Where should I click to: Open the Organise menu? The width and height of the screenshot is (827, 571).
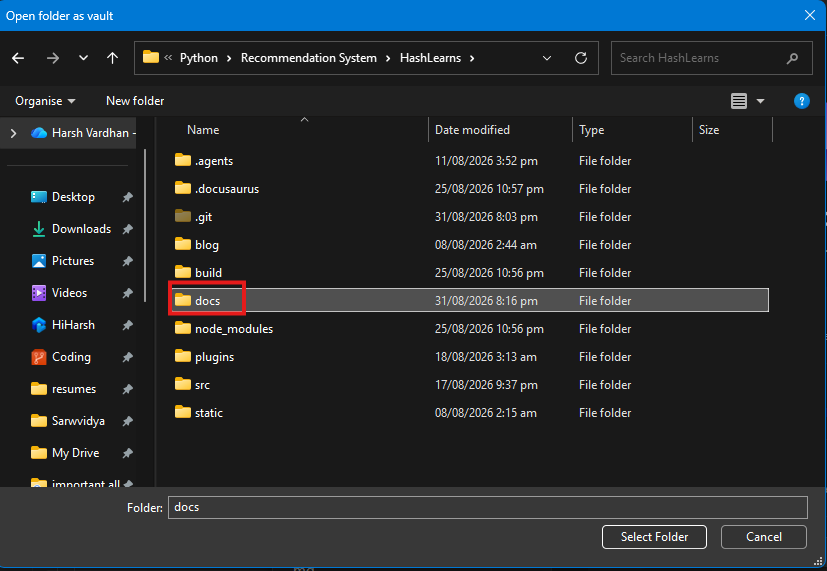coord(45,101)
